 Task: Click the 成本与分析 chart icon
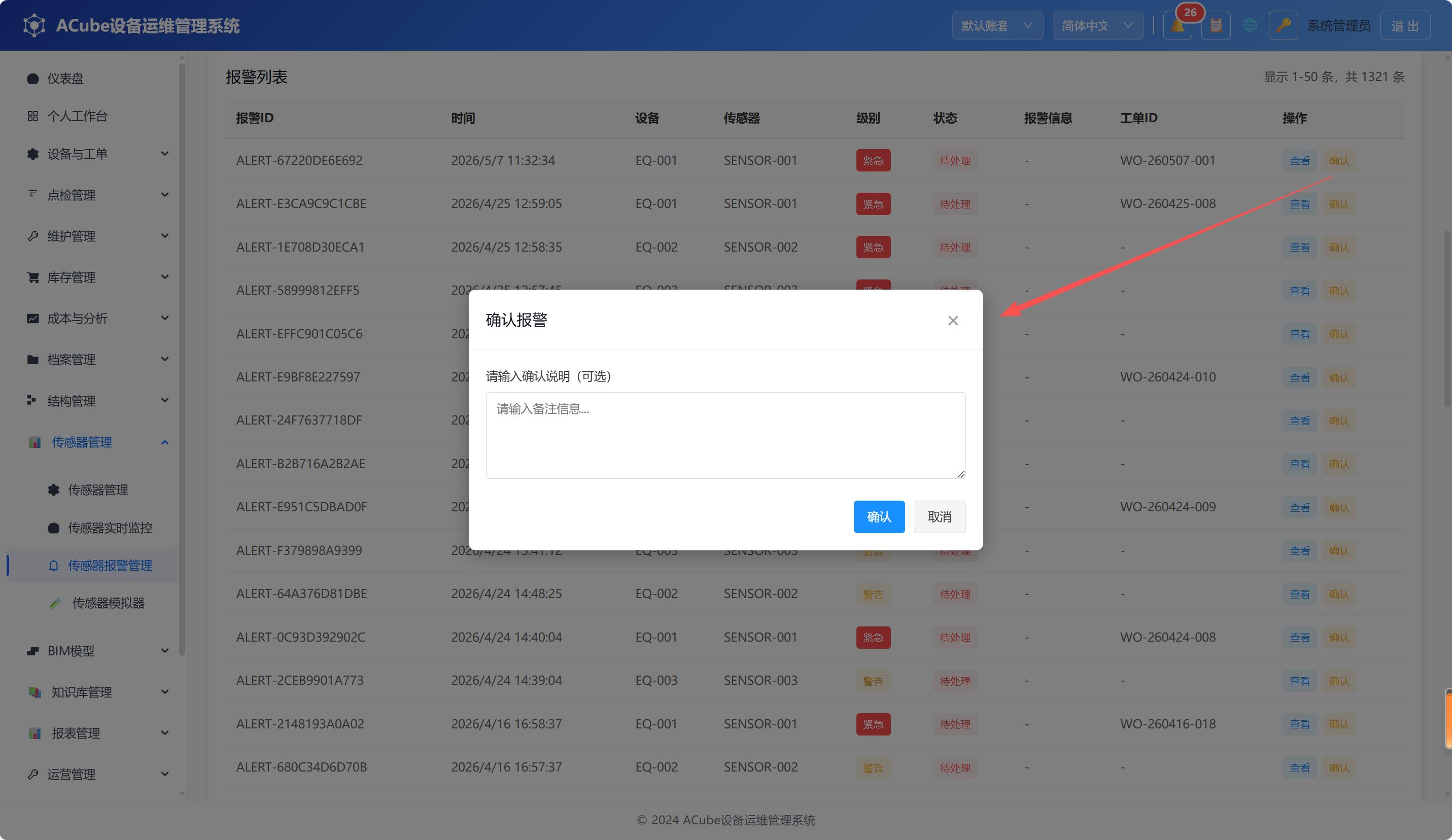tap(33, 318)
